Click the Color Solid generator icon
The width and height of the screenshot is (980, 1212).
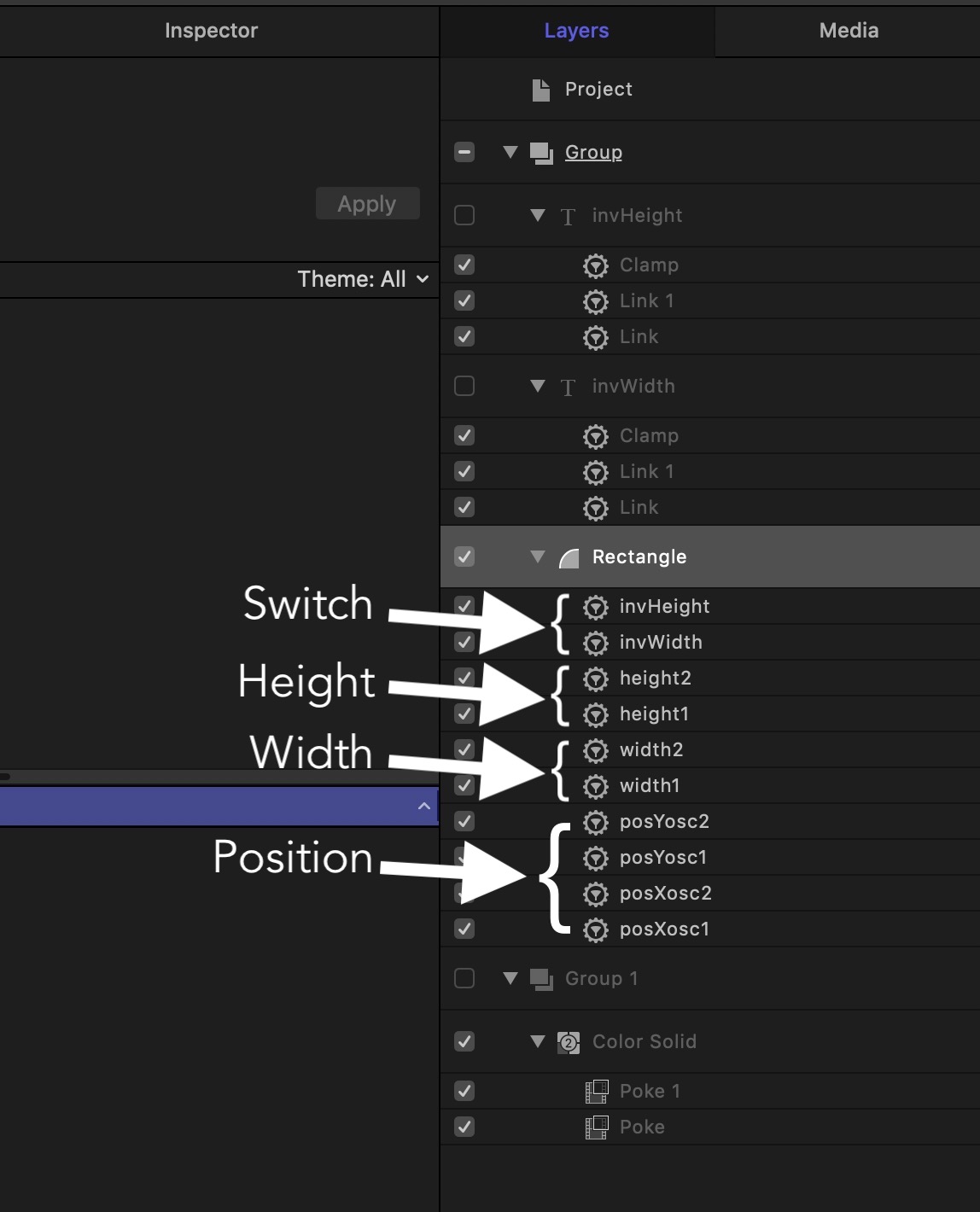pos(568,1042)
